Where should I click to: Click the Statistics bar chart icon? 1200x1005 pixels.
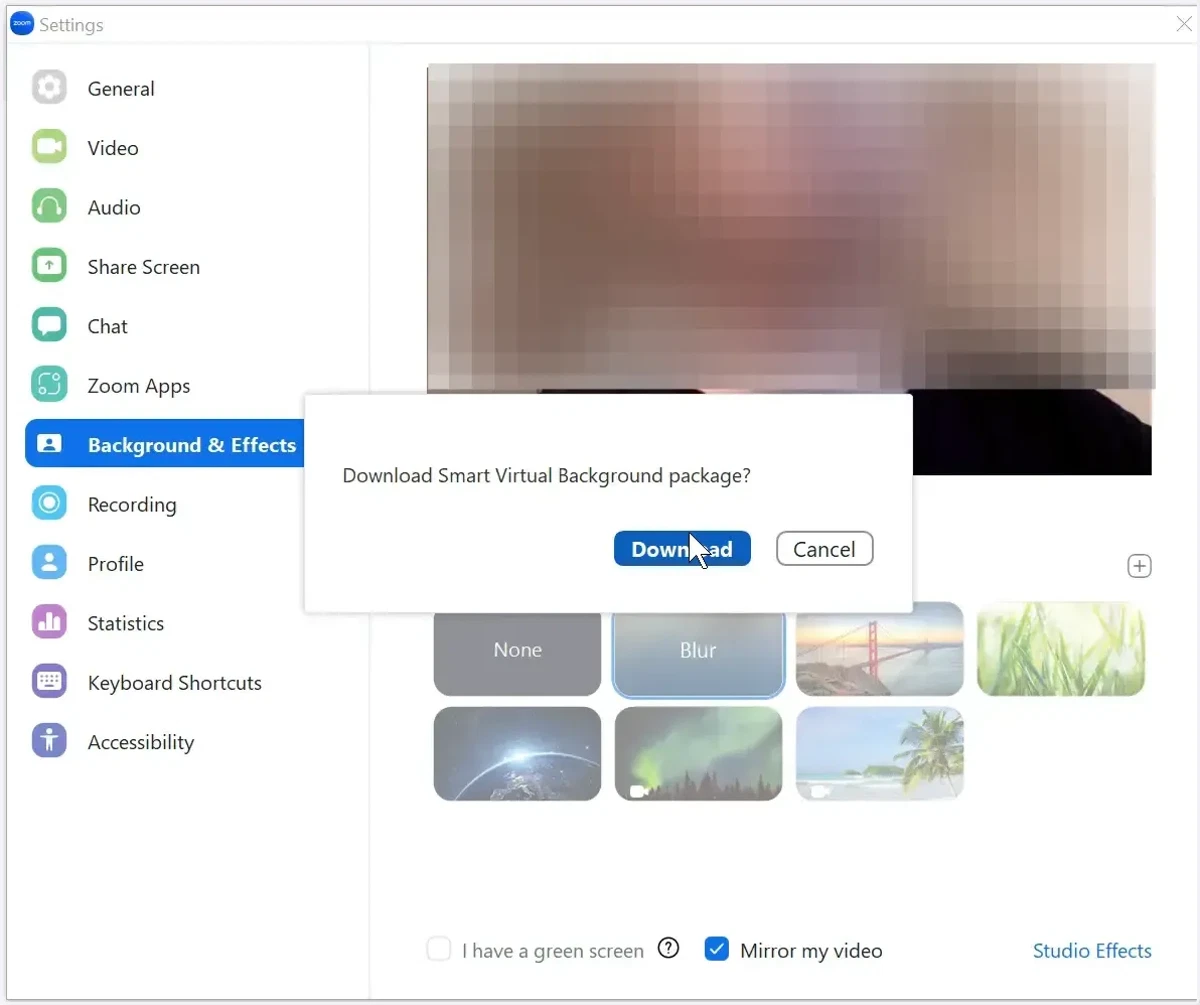[x=49, y=622]
